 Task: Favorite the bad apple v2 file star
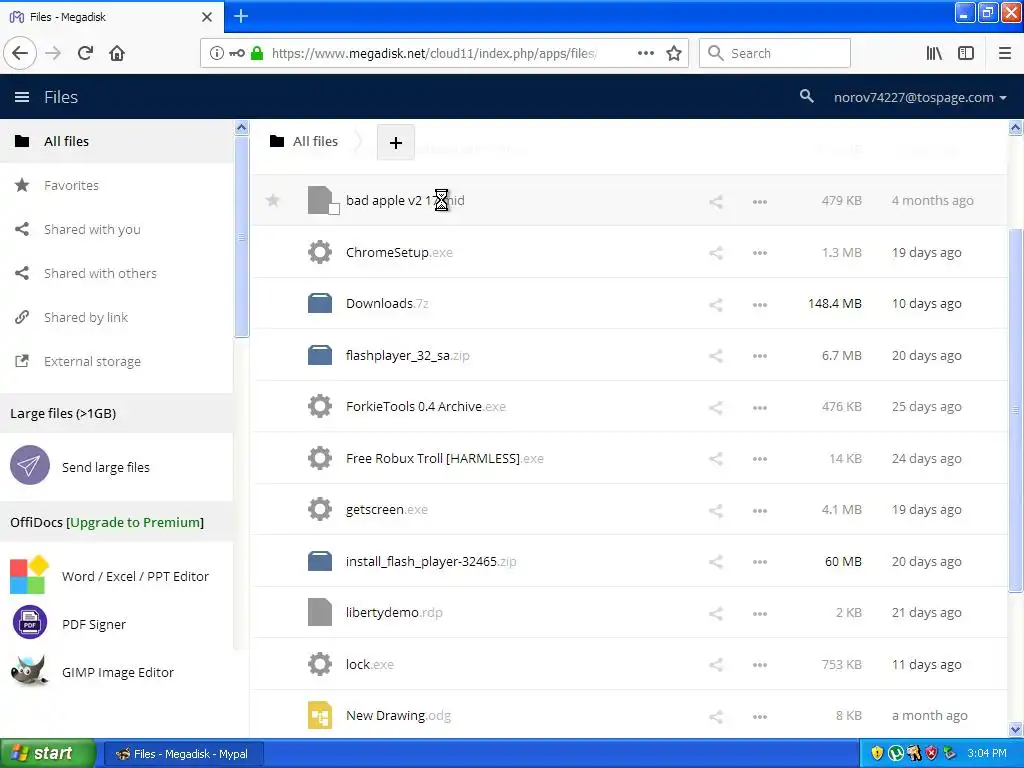(x=273, y=200)
